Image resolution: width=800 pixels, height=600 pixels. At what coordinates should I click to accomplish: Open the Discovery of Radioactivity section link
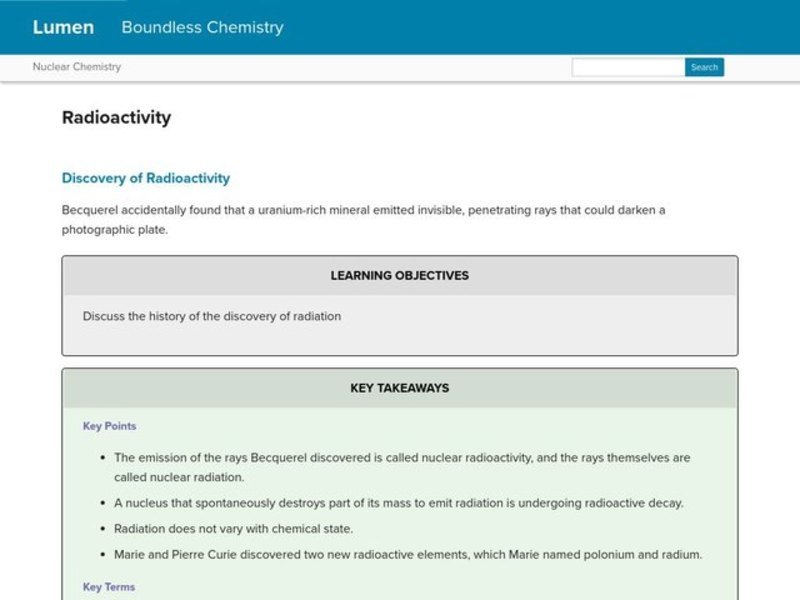coord(146,178)
